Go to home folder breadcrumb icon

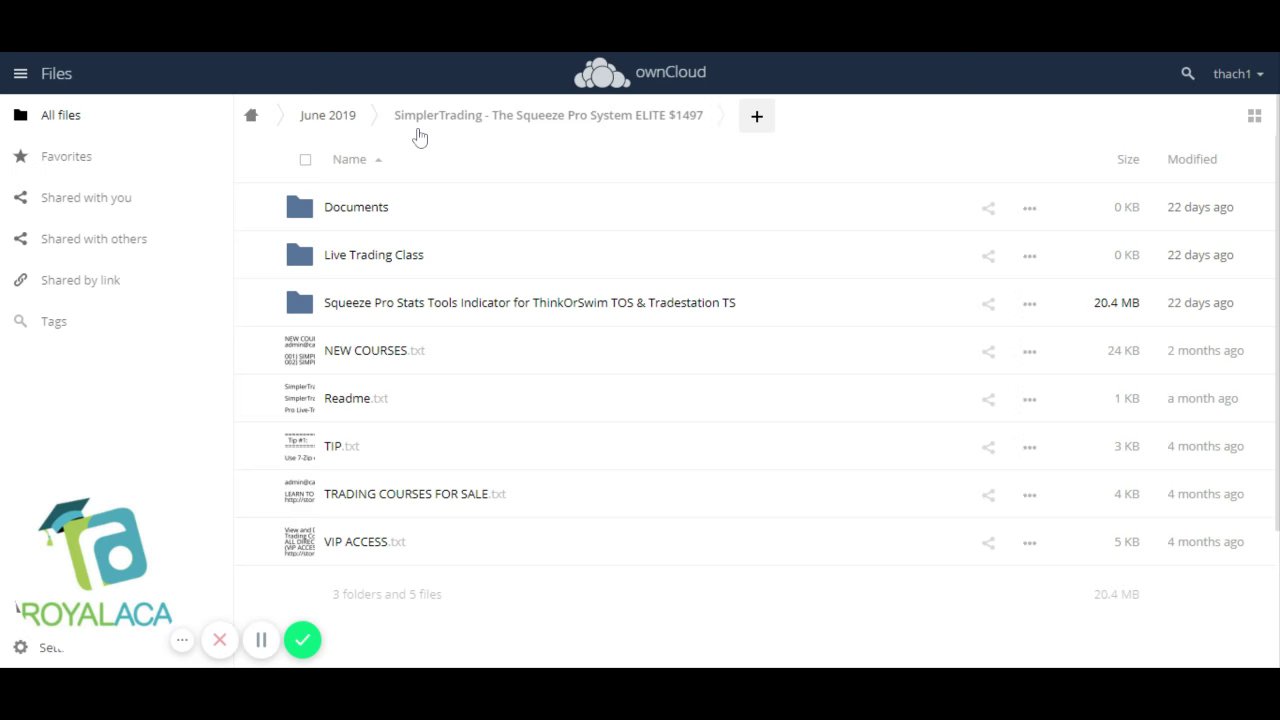(x=251, y=115)
